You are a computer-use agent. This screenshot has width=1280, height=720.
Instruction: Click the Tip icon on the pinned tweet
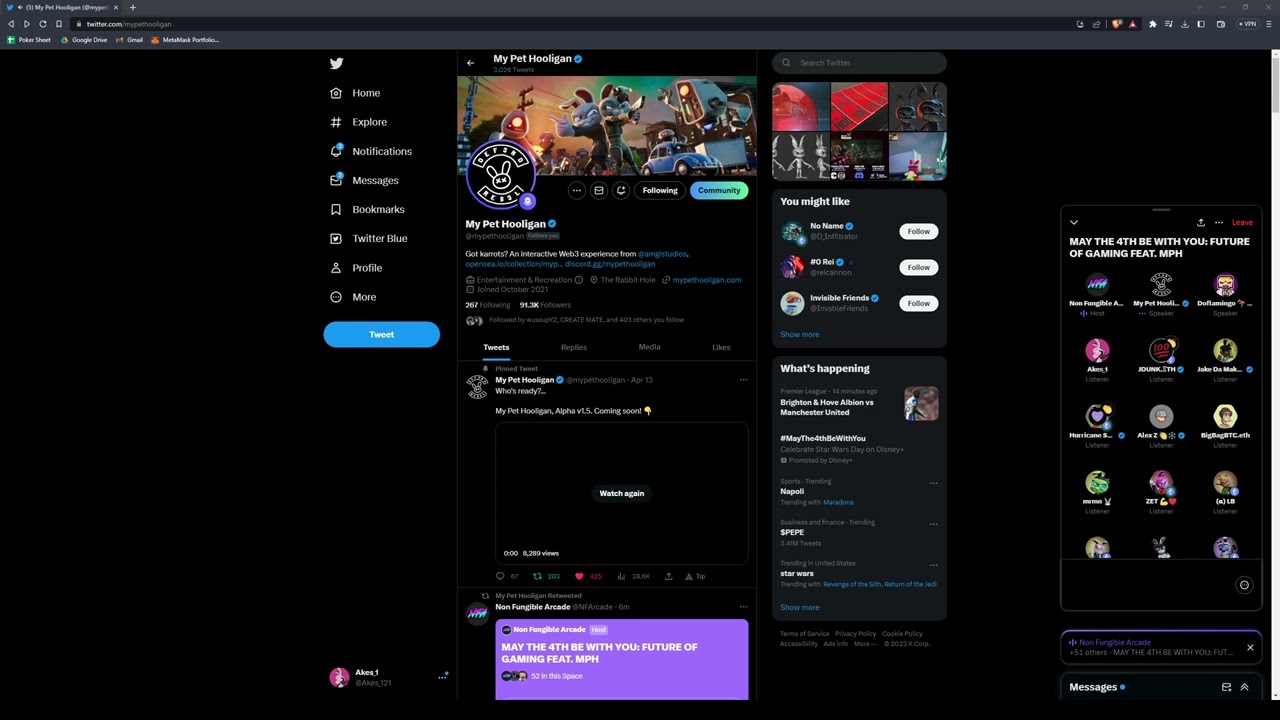click(688, 576)
